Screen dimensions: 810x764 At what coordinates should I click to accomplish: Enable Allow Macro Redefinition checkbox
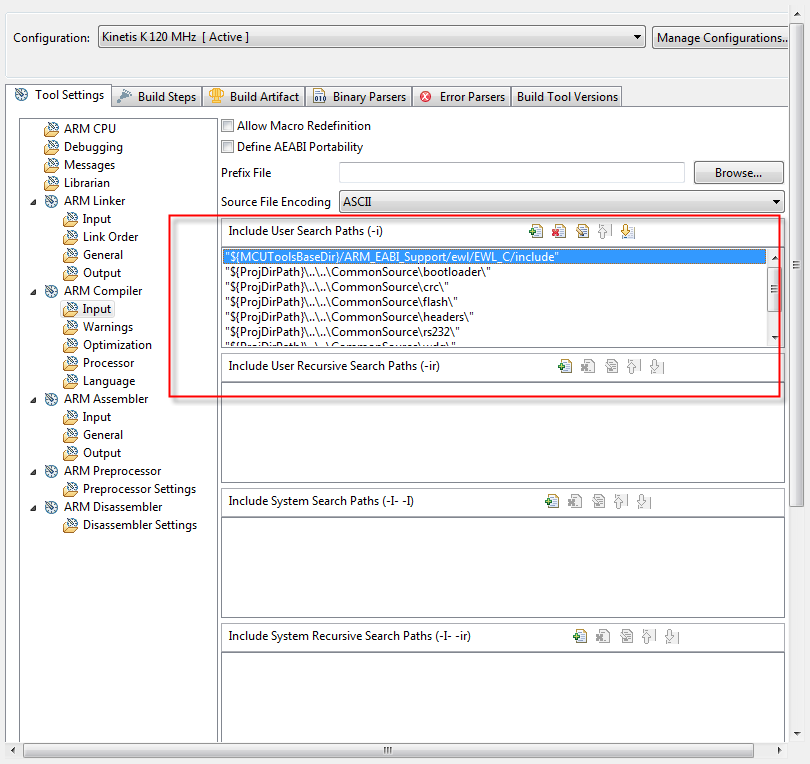click(x=227, y=126)
